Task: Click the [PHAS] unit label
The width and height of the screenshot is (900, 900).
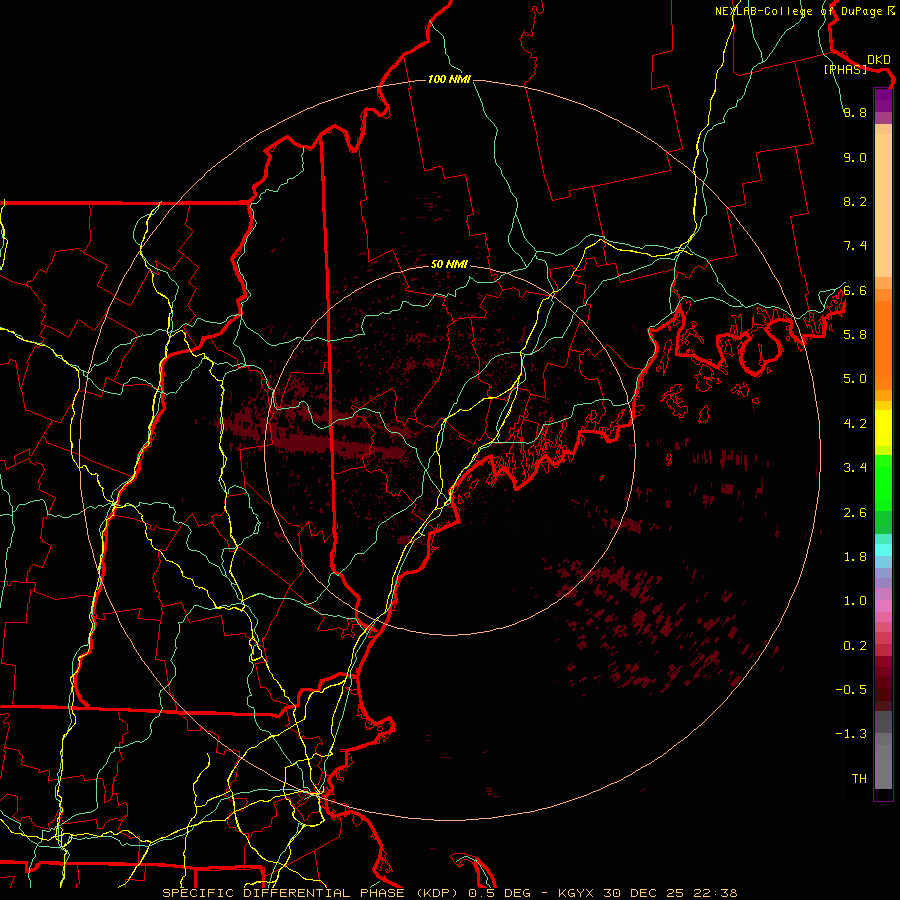Action: coord(845,70)
